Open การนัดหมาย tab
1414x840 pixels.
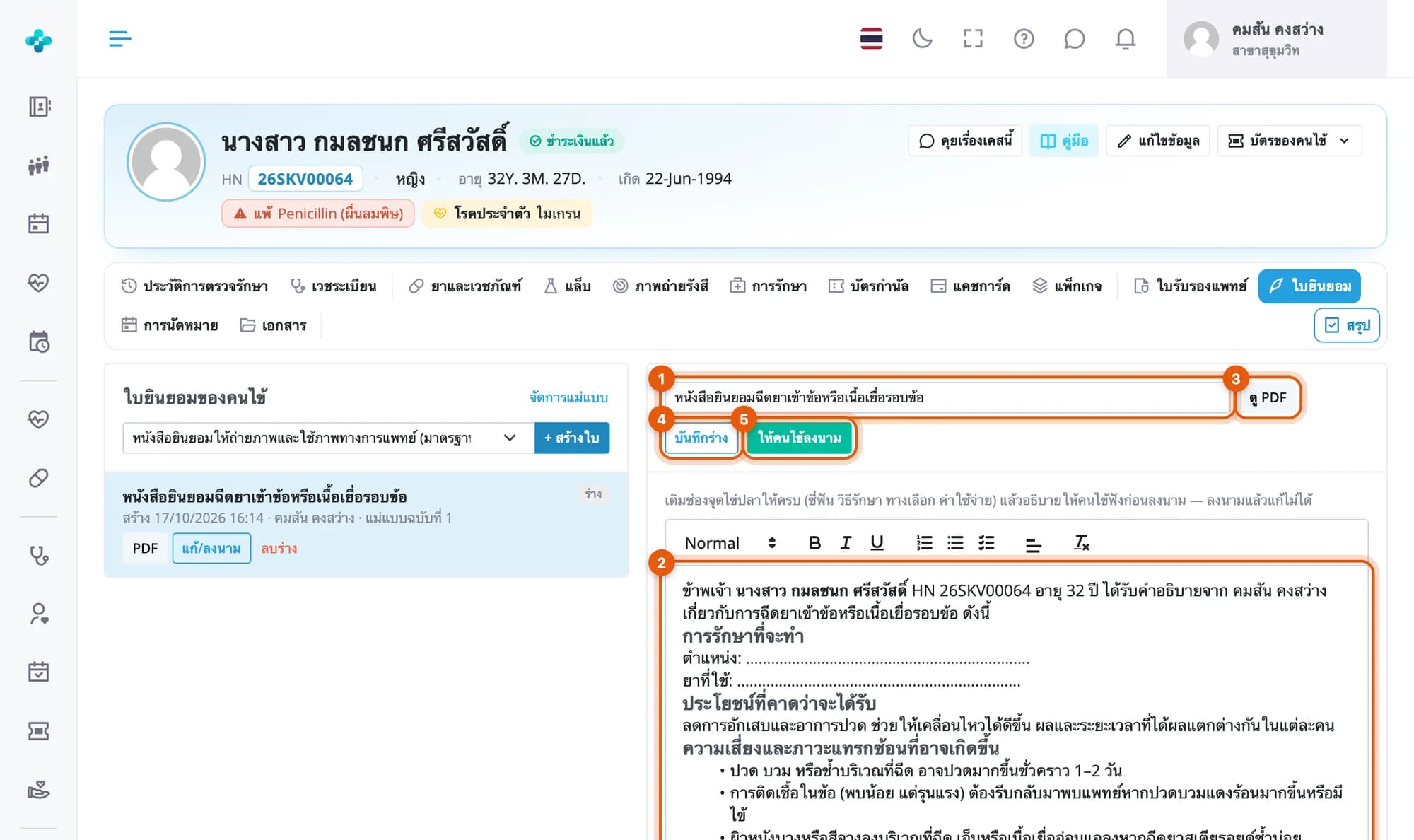pyautogui.click(x=170, y=325)
